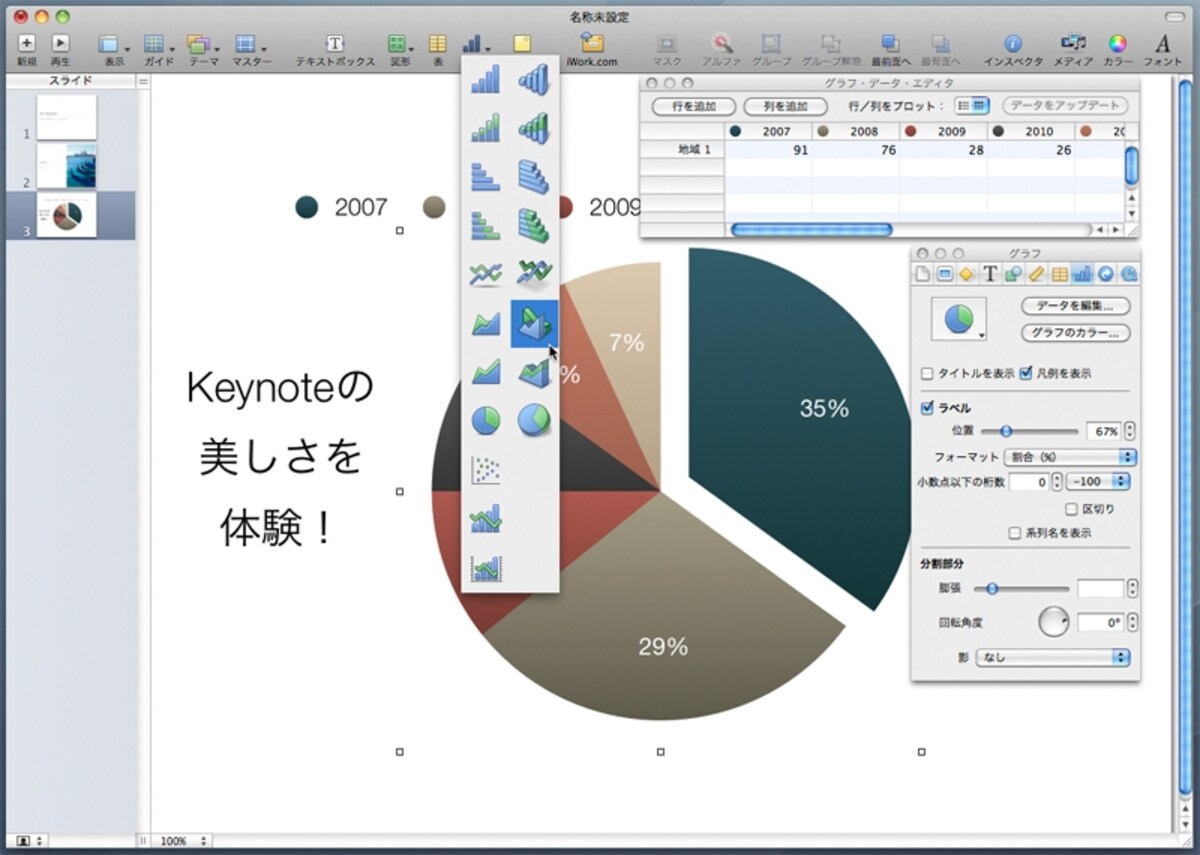The width and height of the screenshot is (1200, 855).
Task: Open the 図形 shapes dropdown
Action: coord(400,44)
